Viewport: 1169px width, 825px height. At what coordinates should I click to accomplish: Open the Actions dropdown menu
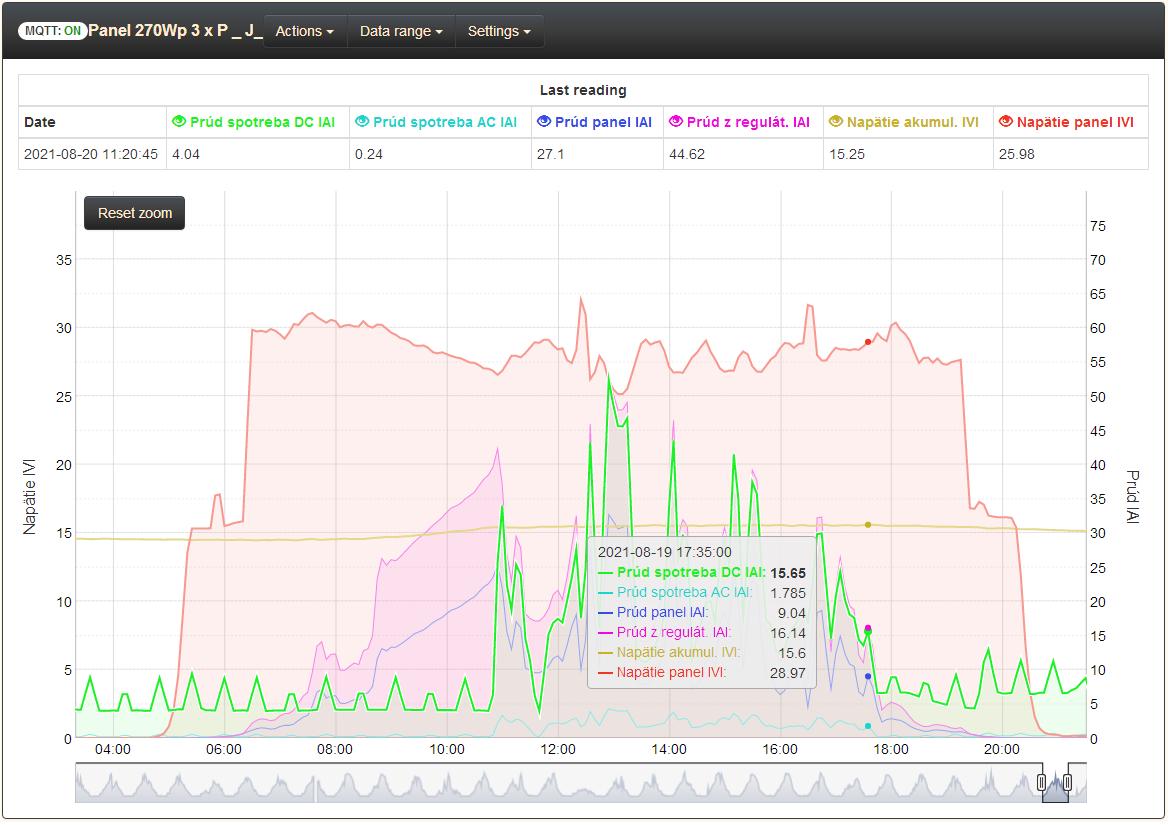(305, 31)
